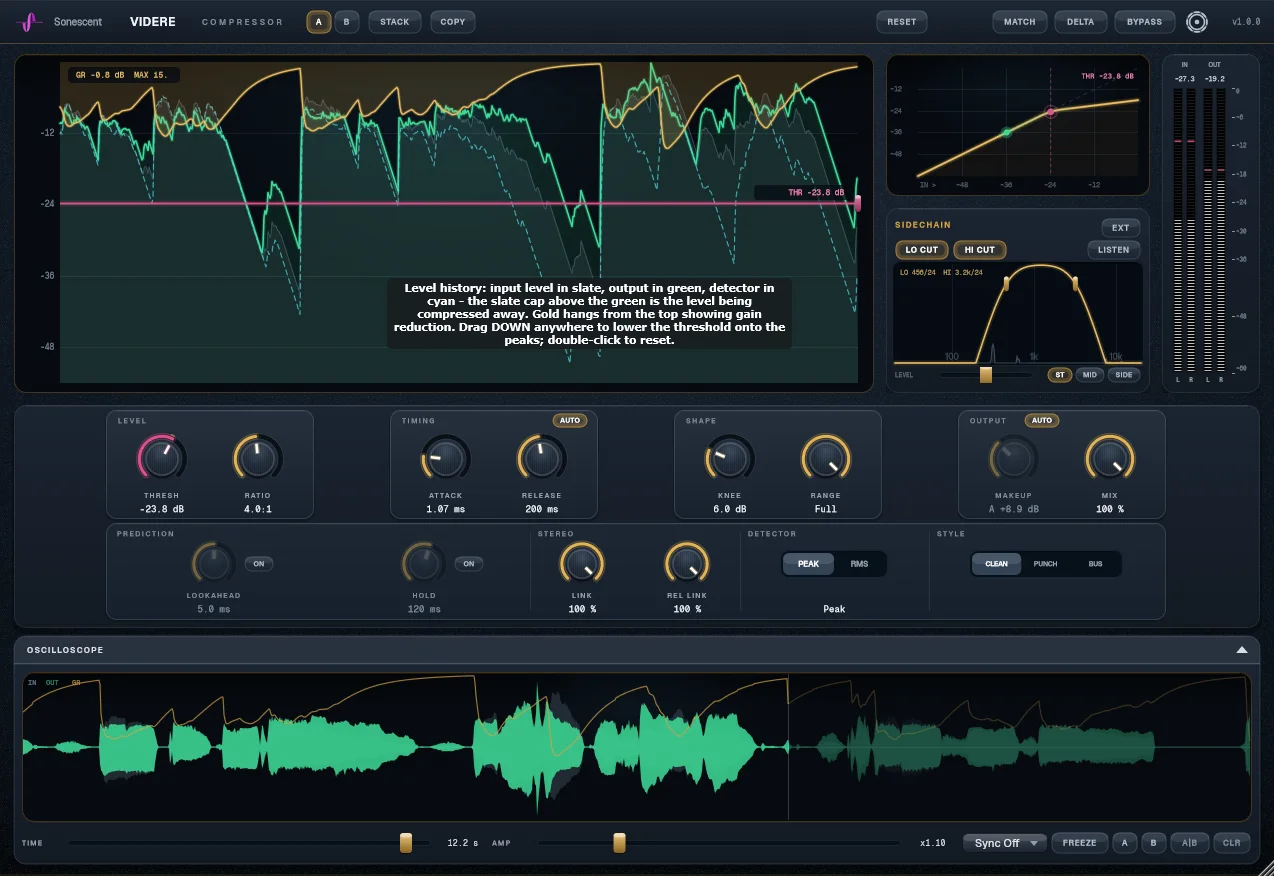Viewport: 1274px width, 876px height.
Task: Select MID sidechain channel mode
Action: [x=1090, y=375]
